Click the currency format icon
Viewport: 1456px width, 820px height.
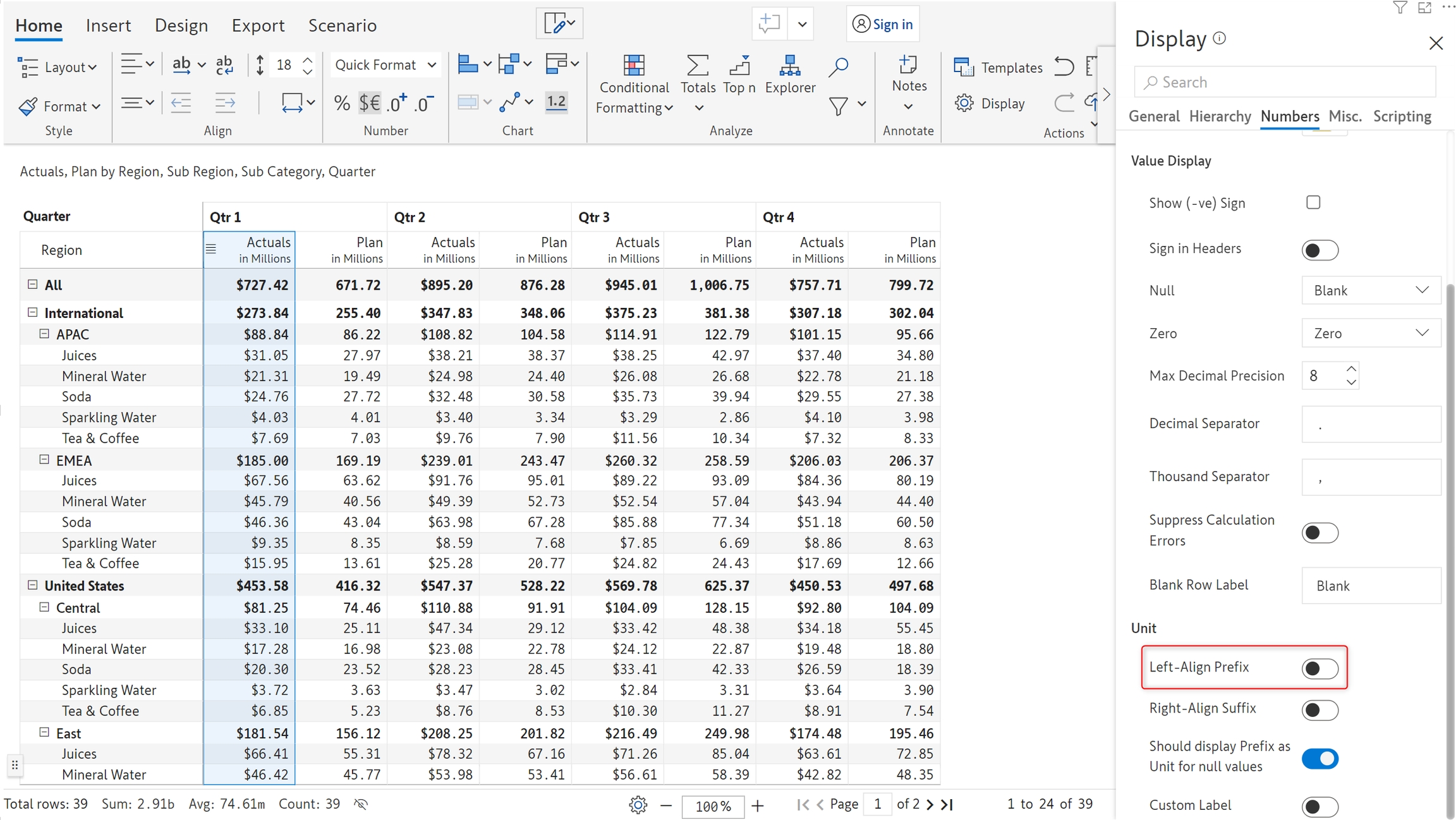point(370,103)
